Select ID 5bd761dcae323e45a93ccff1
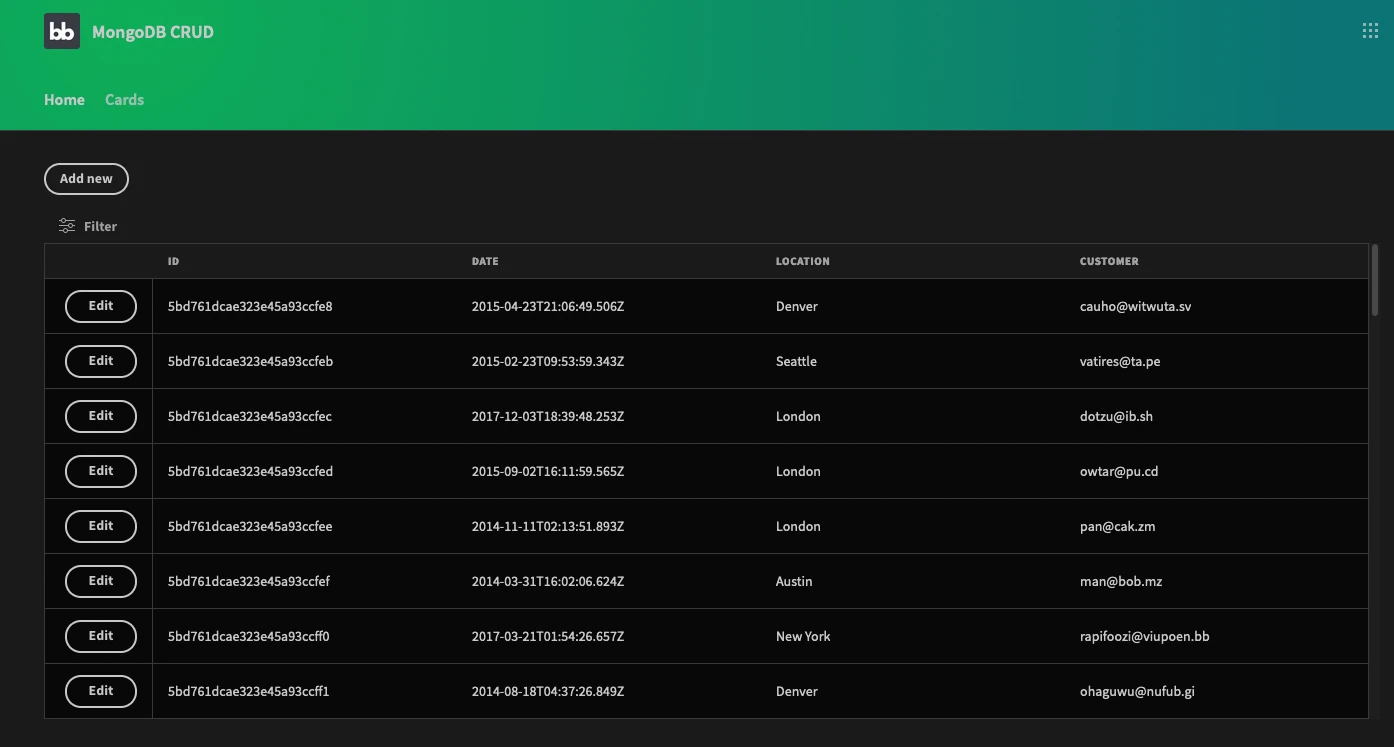The image size is (1394, 747). 249,691
